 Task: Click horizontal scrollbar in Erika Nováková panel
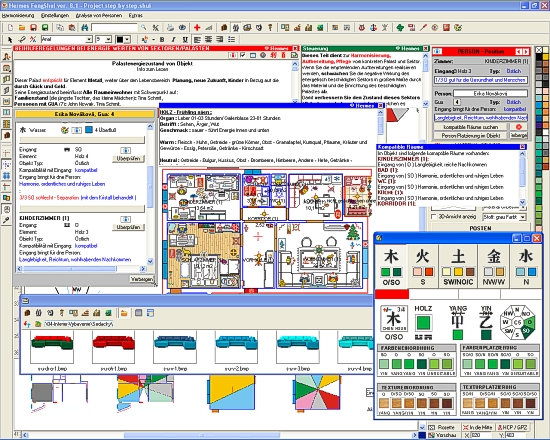click(81, 269)
